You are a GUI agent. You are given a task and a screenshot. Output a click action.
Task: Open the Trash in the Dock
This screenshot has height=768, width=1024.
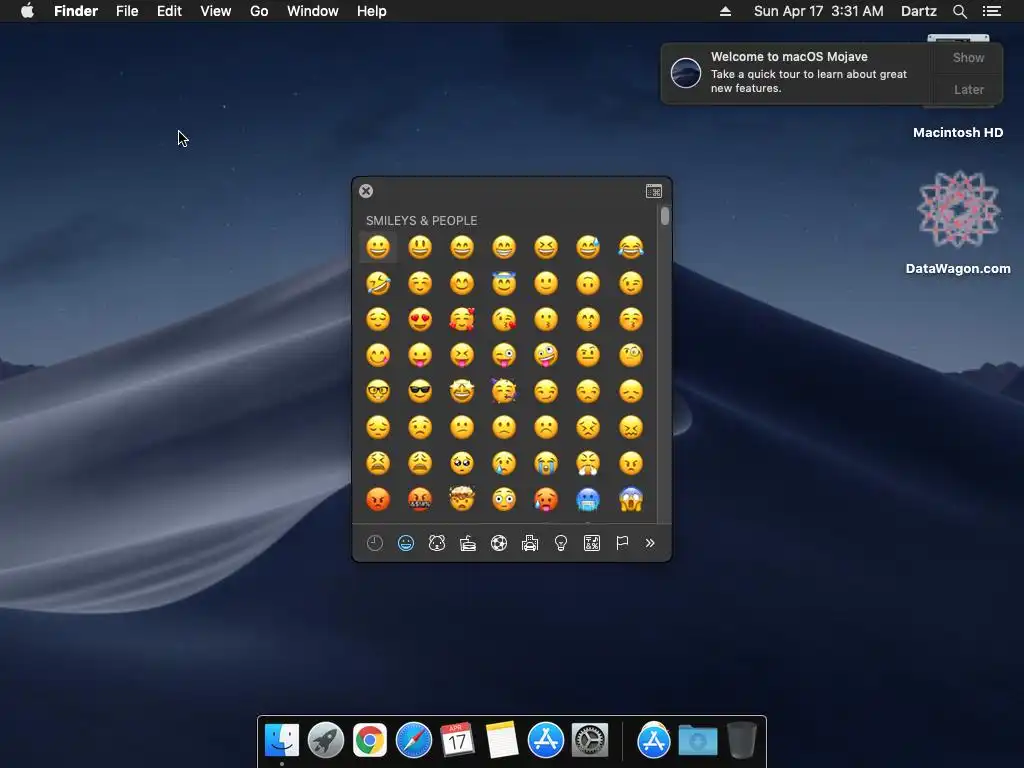[x=741, y=740]
